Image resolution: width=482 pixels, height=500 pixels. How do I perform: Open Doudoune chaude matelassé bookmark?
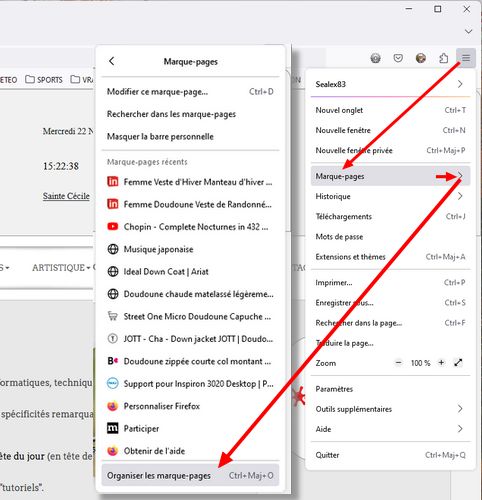pos(190,294)
